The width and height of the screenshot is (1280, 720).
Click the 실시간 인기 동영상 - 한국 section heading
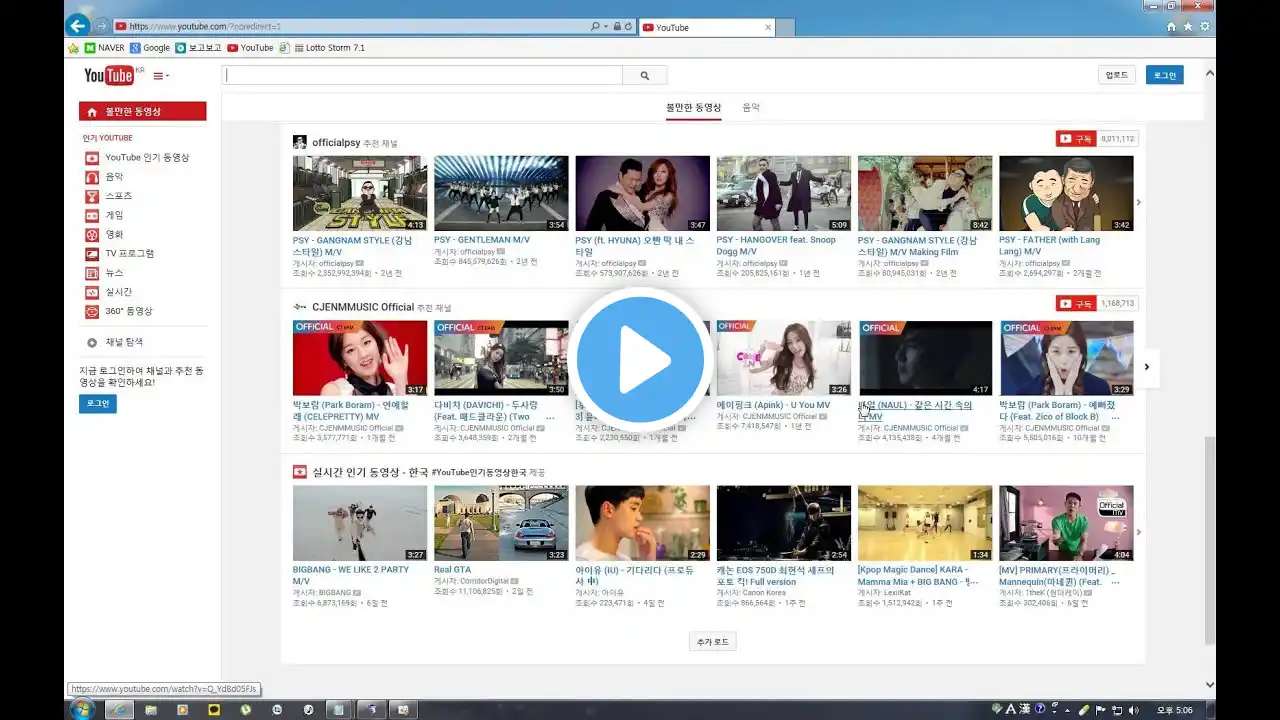click(369, 472)
